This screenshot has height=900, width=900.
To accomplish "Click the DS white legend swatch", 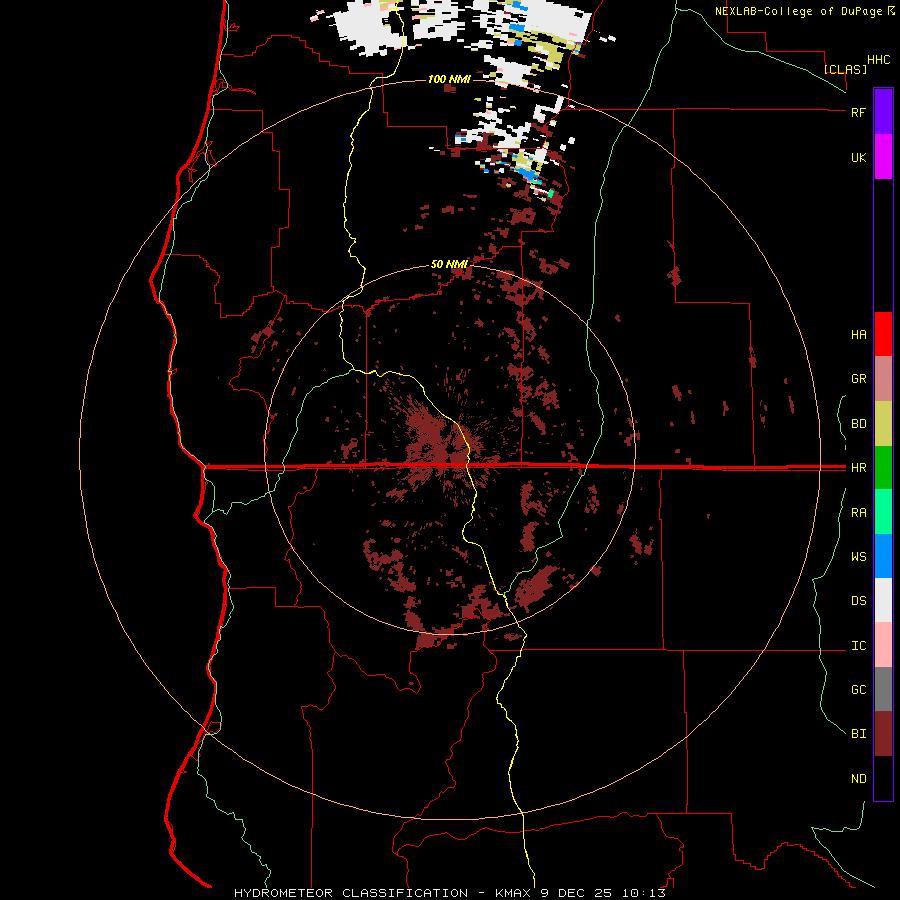I will (x=883, y=600).
